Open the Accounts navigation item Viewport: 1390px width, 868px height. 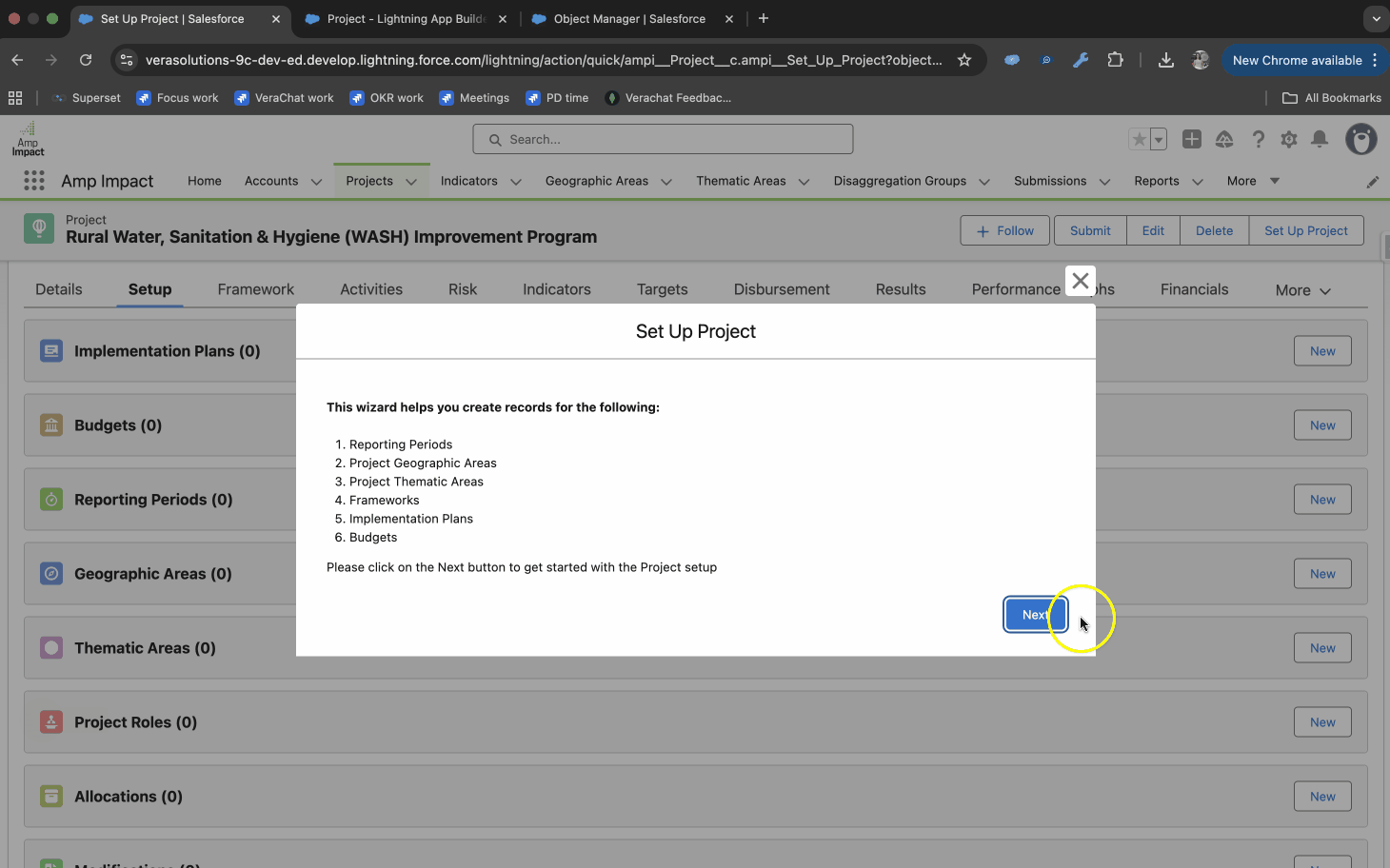point(271,181)
